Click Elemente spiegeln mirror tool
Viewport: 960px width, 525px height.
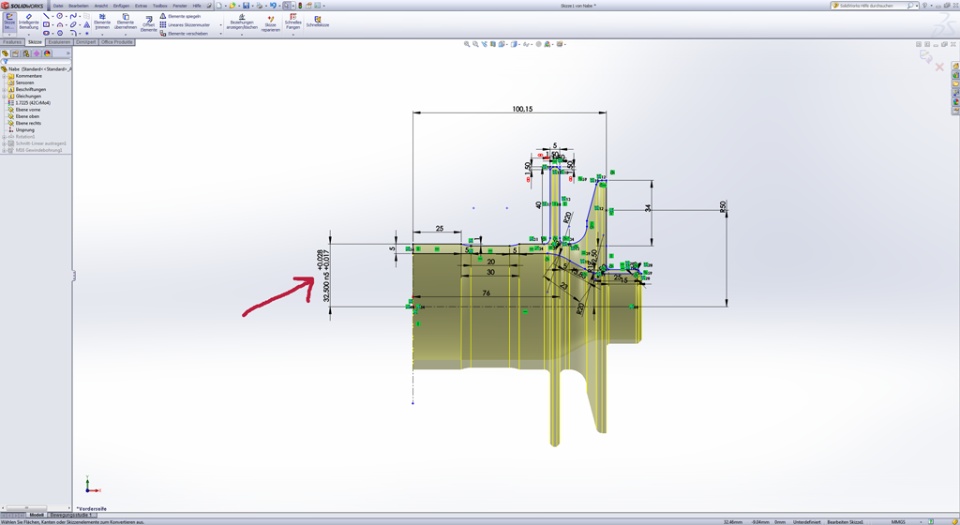tap(181, 16)
